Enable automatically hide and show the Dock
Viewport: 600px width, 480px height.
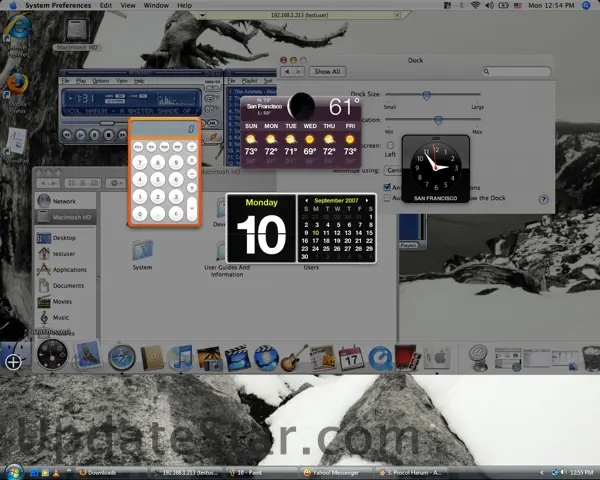pos(386,198)
